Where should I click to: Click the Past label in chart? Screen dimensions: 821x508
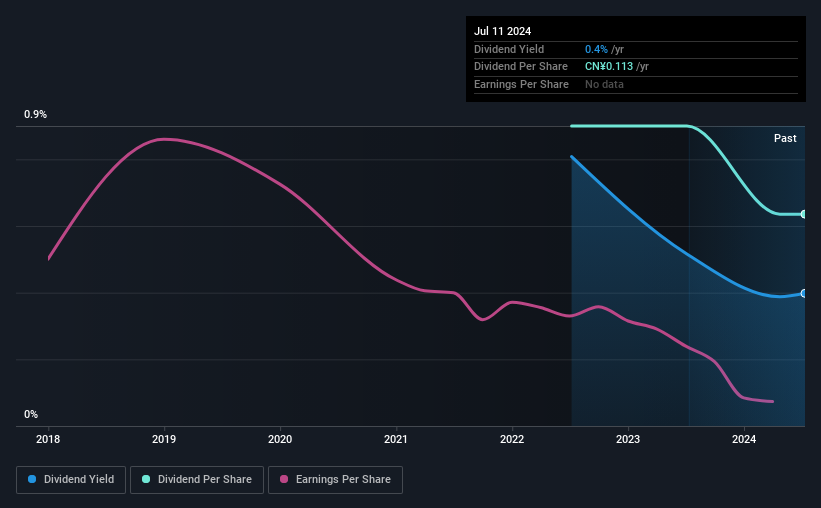tap(785, 138)
